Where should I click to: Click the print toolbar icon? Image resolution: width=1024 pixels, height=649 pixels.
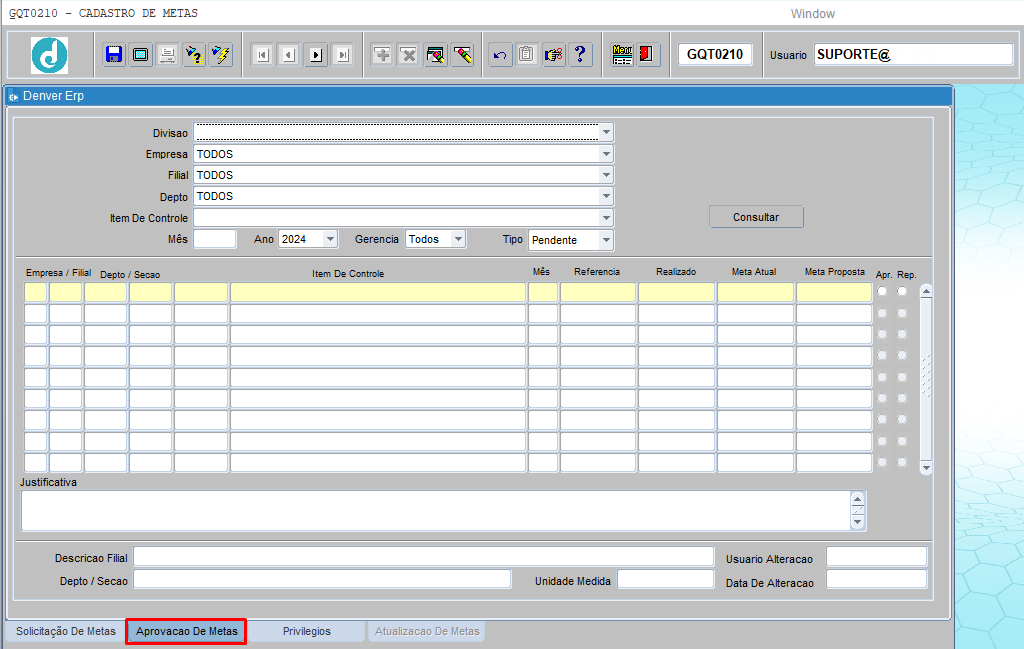tap(167, 55)
